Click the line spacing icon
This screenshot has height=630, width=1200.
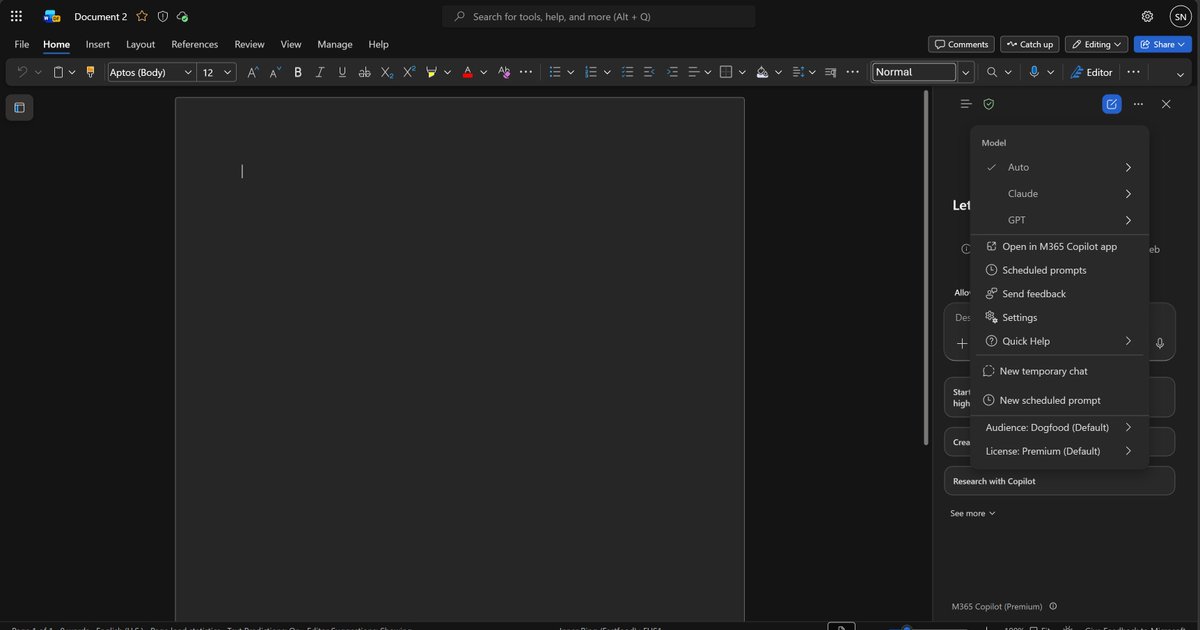click(x=798, y=72)
